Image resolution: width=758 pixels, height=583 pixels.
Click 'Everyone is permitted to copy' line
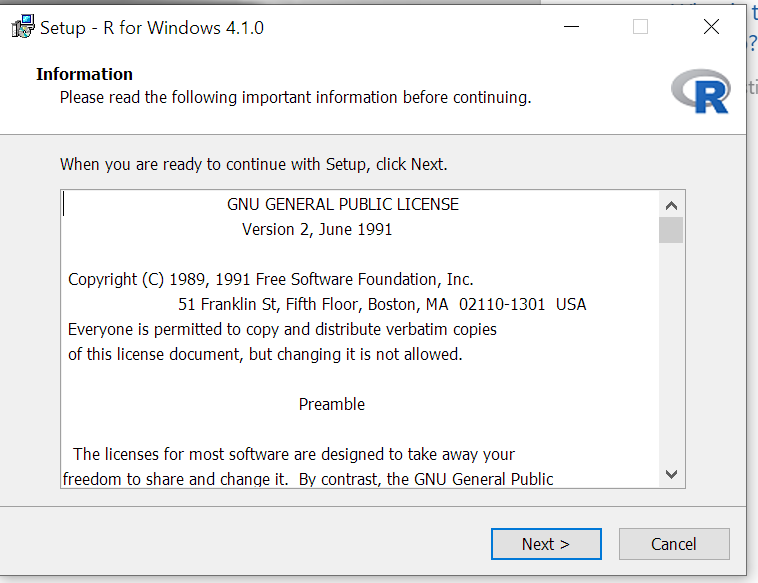282,330
